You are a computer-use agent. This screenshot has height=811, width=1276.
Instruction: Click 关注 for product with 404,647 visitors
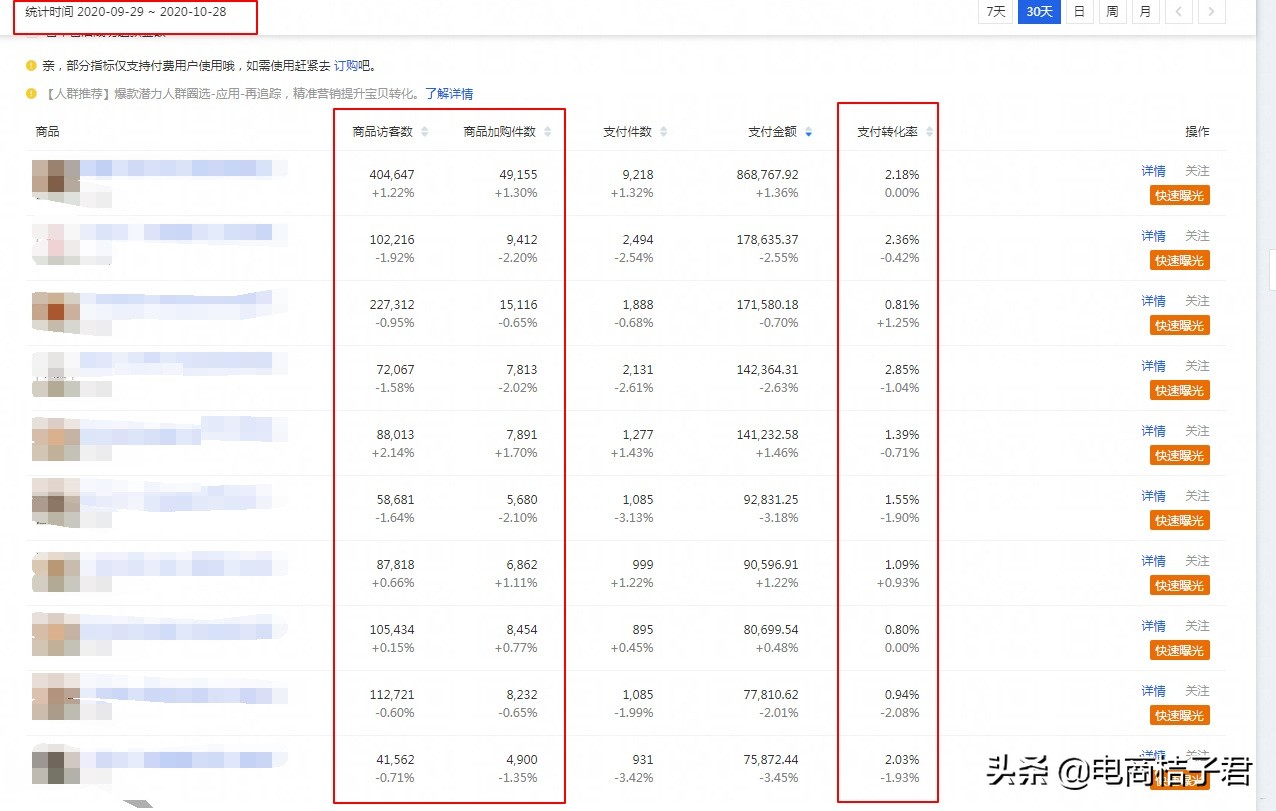coord(1197,171)
